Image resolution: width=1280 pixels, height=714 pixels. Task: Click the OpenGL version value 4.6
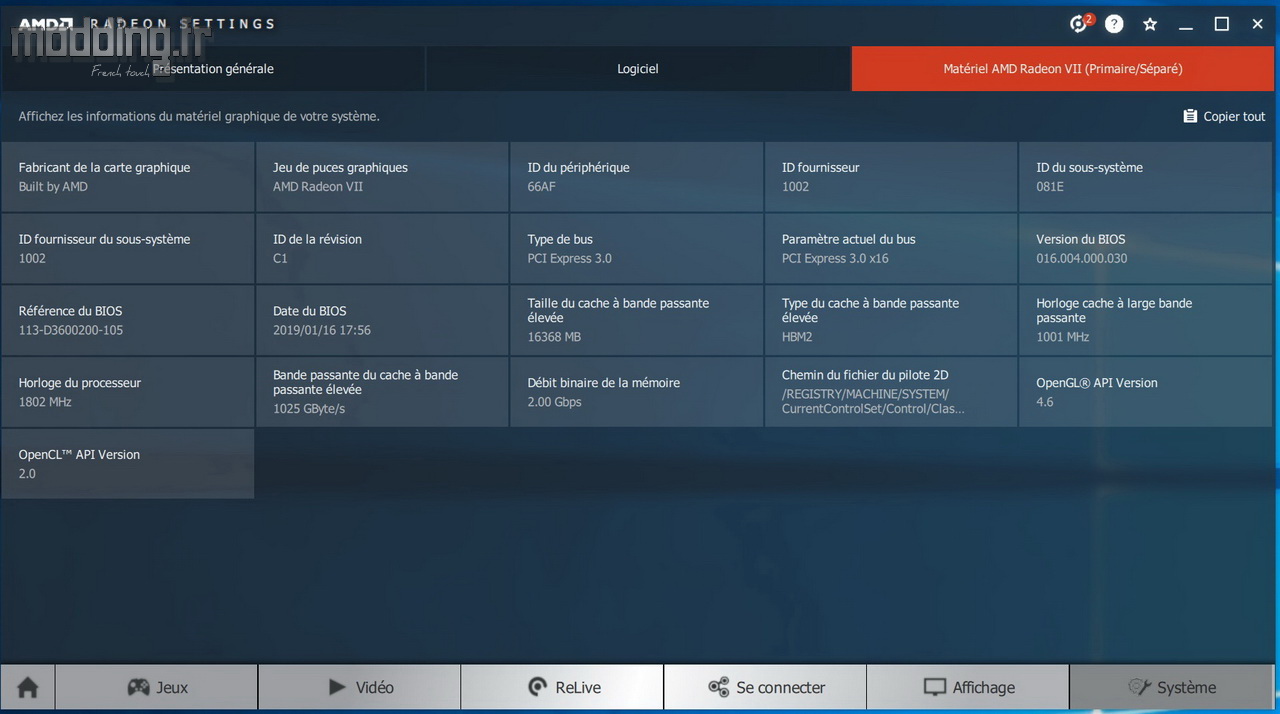point(1044,402)
